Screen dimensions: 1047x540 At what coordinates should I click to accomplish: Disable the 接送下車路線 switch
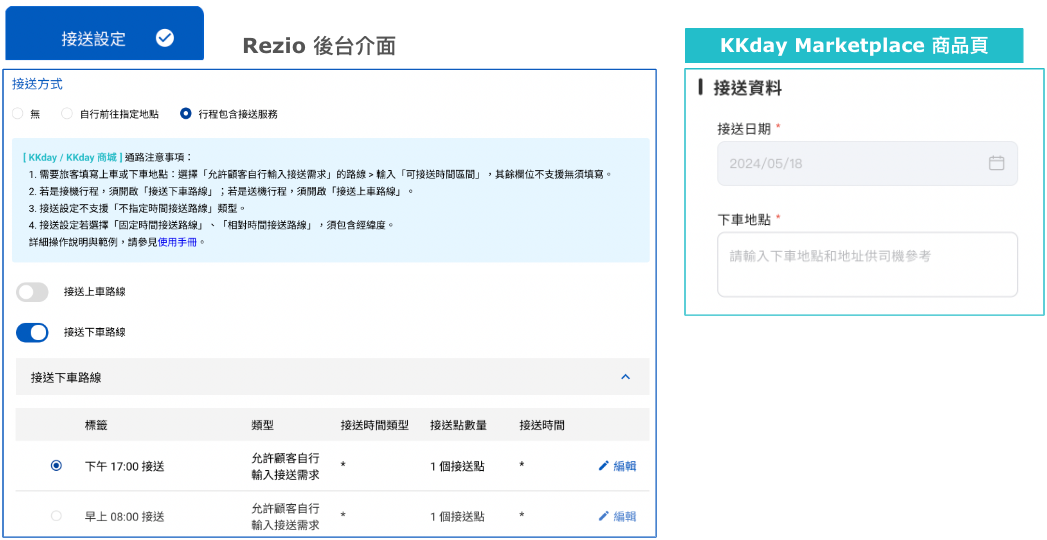32,332
